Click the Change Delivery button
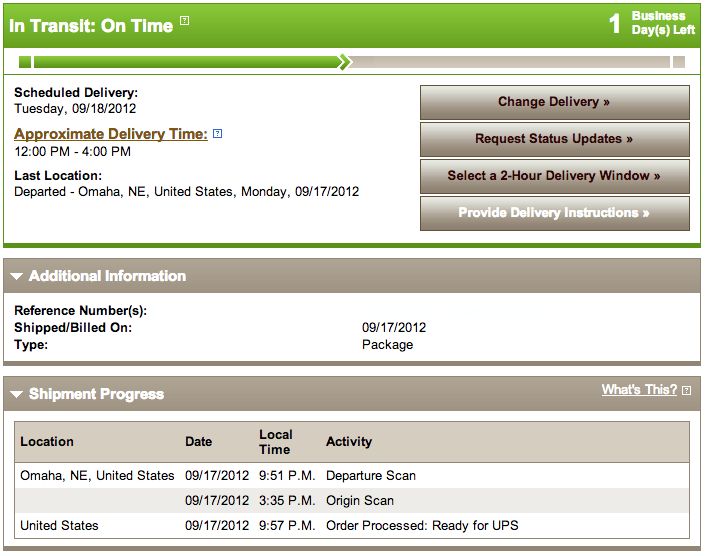This screenshot has width=705, height=556. click(x=555, y=102)
